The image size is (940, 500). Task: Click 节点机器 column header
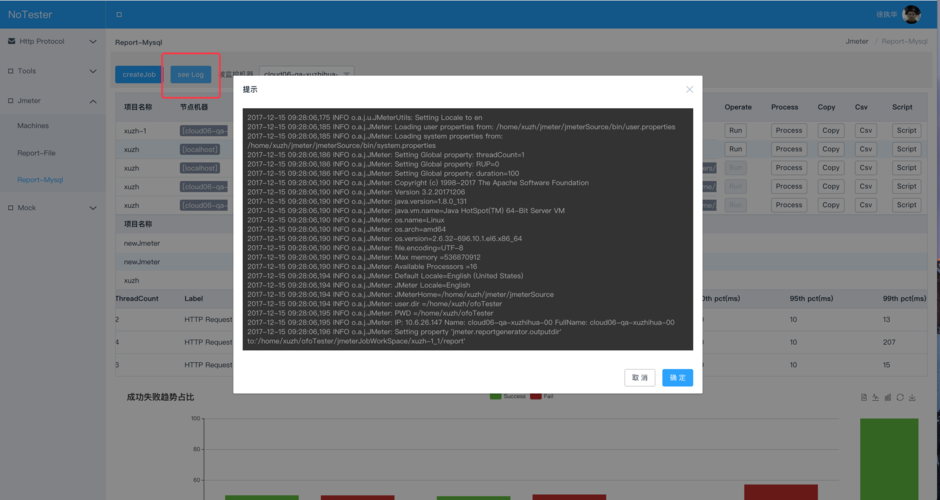point(194,107)
